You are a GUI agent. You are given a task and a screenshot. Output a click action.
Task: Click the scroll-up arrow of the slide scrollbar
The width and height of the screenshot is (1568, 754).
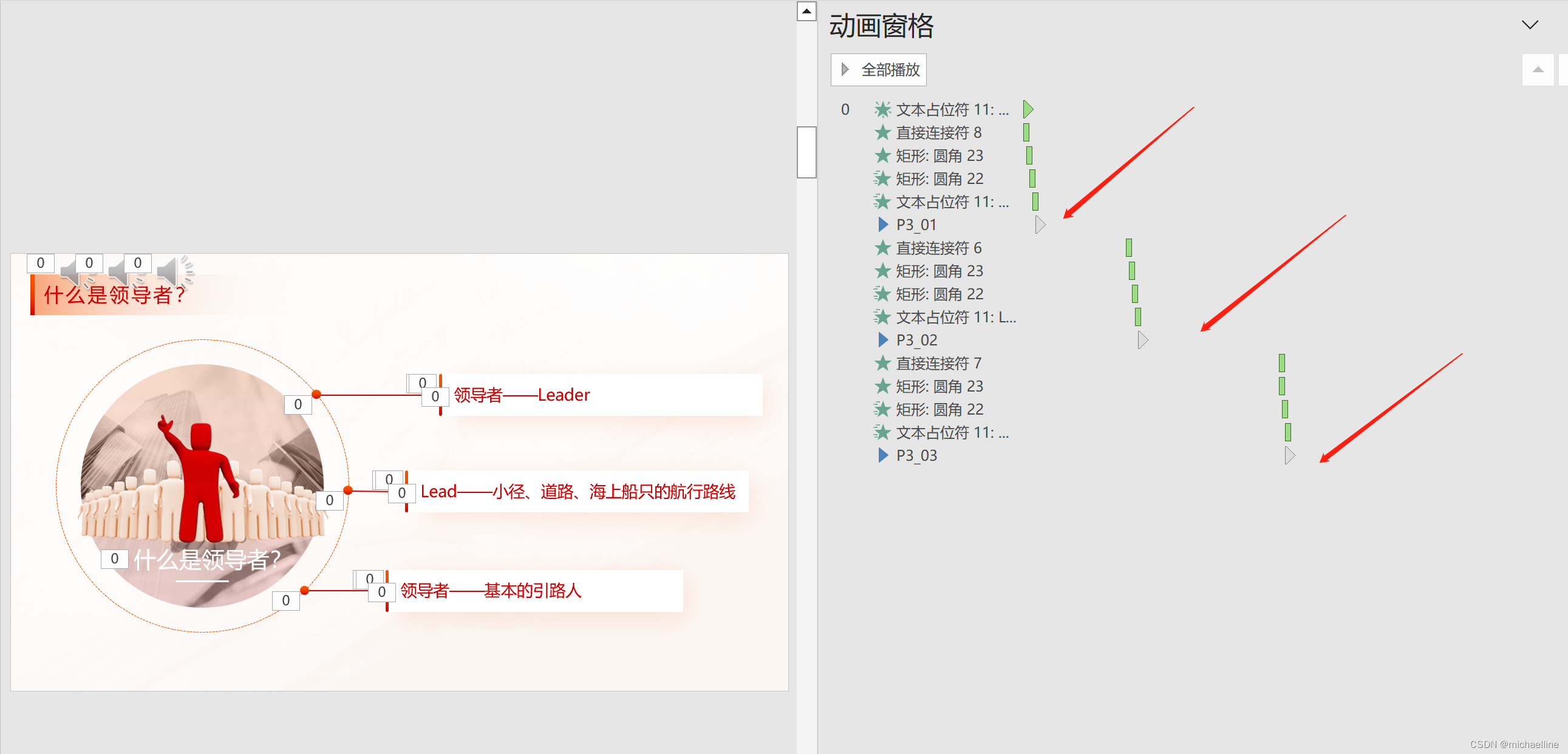point(806,11)
